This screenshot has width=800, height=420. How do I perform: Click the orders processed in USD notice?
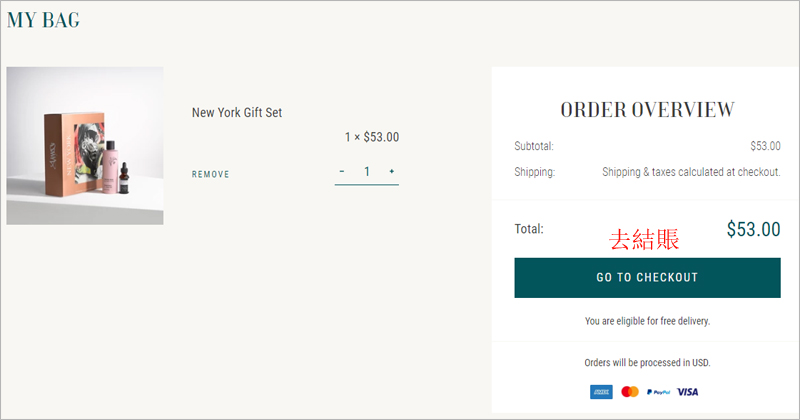pyautogui.click(x=647, y=363)
